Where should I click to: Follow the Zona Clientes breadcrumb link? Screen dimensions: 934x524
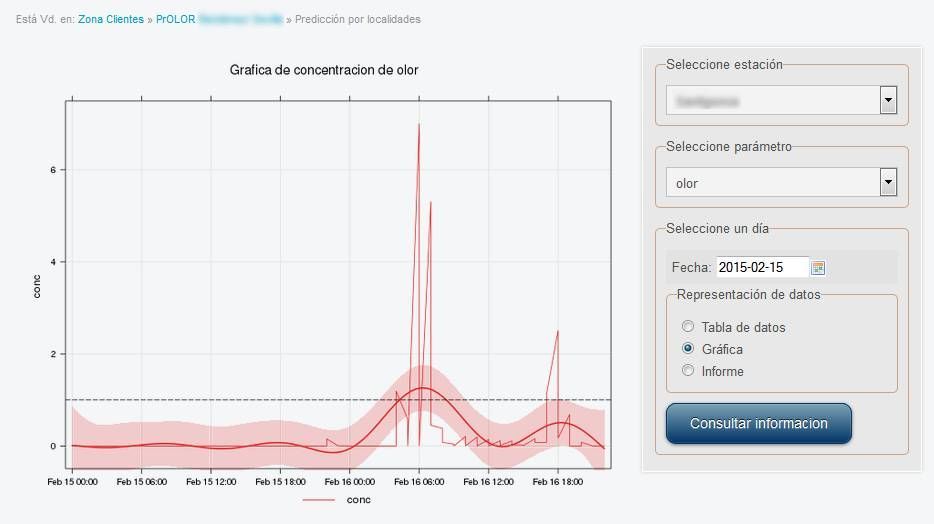(x=111, y=19)
